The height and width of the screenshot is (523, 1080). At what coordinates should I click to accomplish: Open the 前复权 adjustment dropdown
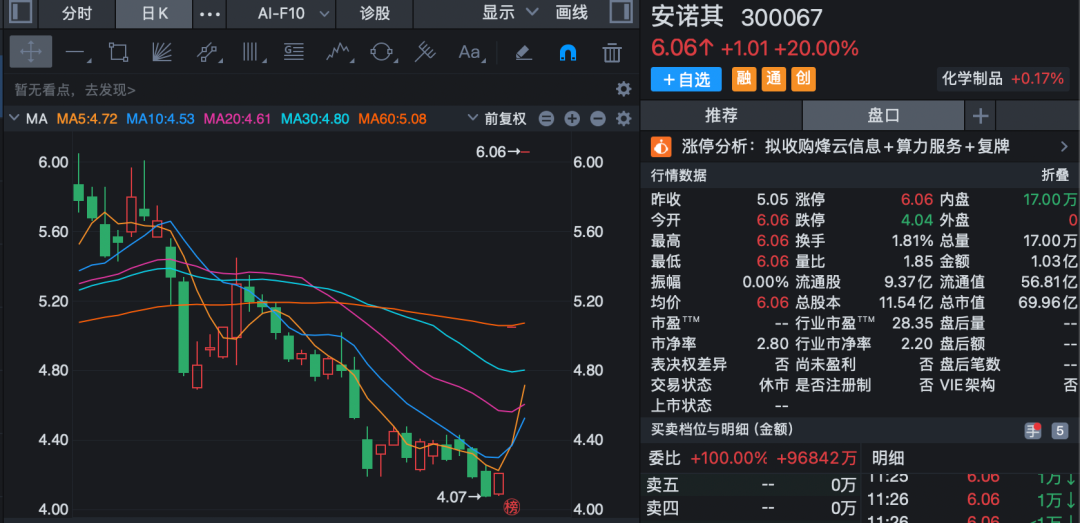click(x=496, y=119)
